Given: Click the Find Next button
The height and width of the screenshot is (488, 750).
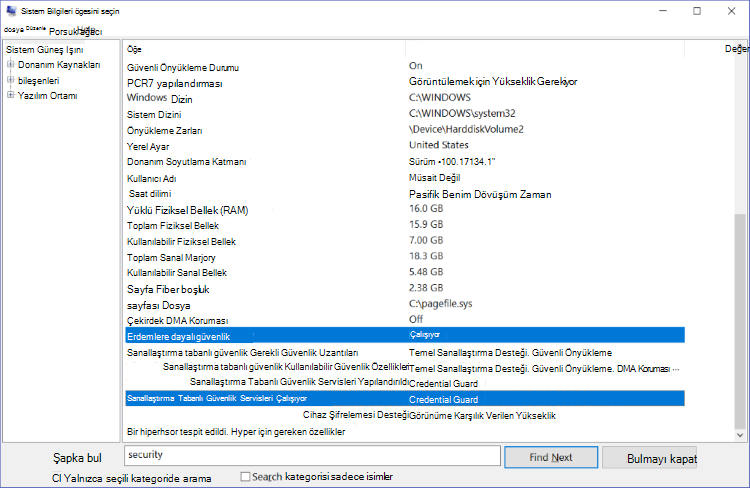Looking at the screenshot, I should pyautogui.click(x=551, y=457).
